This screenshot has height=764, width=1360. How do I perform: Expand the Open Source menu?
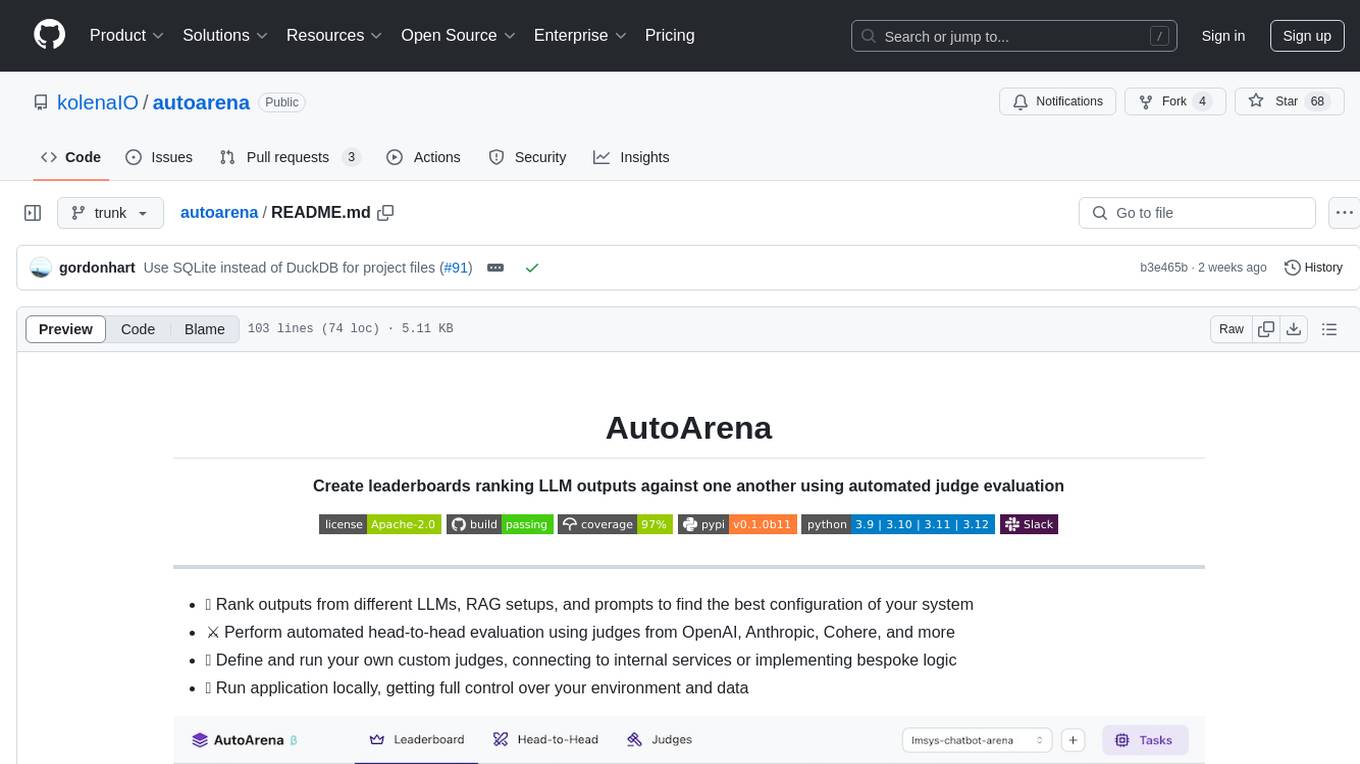click(458, 35)
